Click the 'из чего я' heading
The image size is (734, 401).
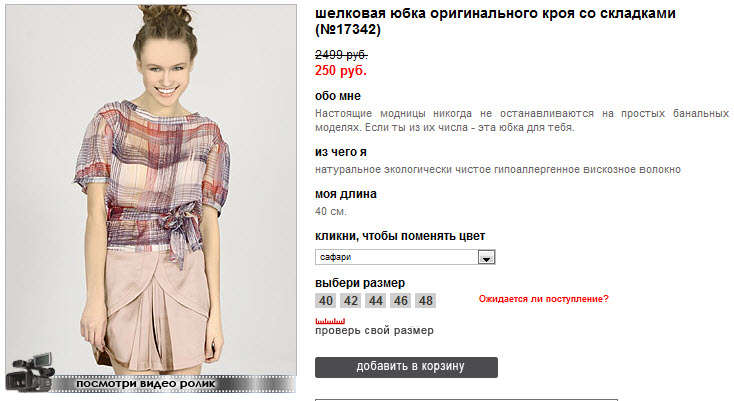click(341, 152)
